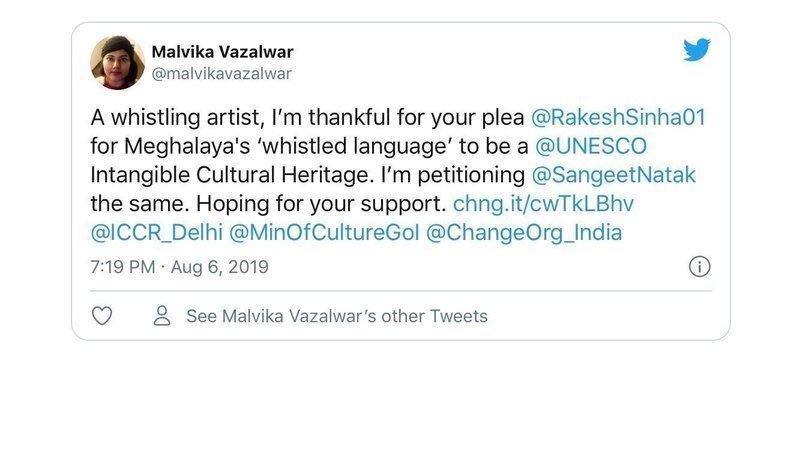
Task: Click the Malvika Vazalwar display name
Action: tap(222, 51)
